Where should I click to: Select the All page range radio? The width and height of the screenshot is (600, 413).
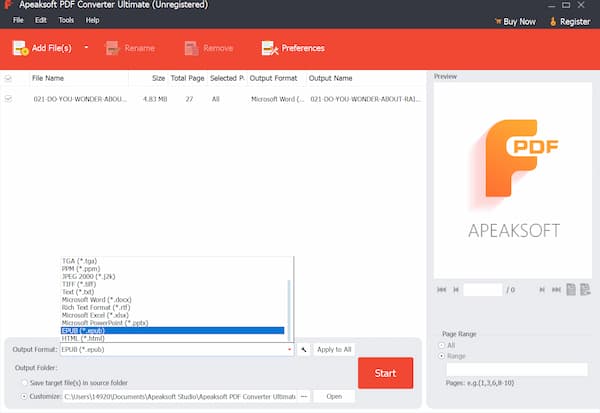[442, 345]
